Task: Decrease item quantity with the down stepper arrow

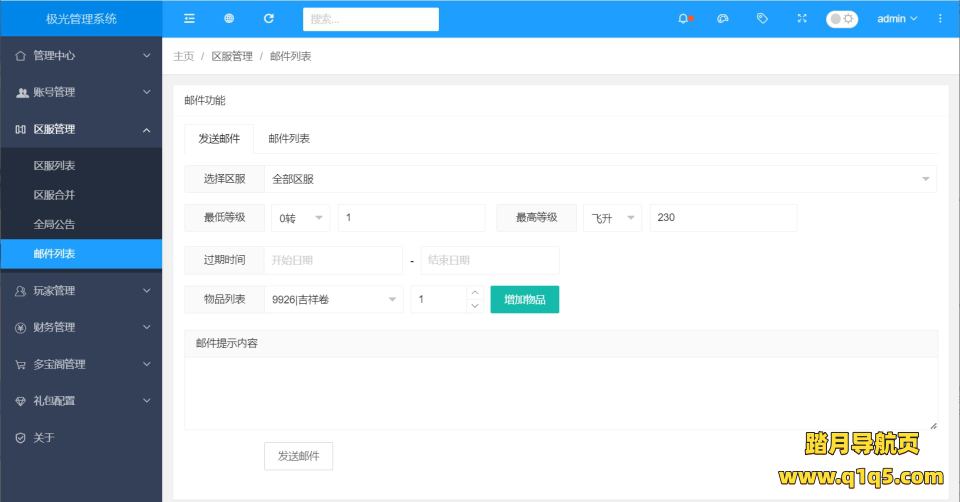Action: pyautogui.click(x=474, y=306)
